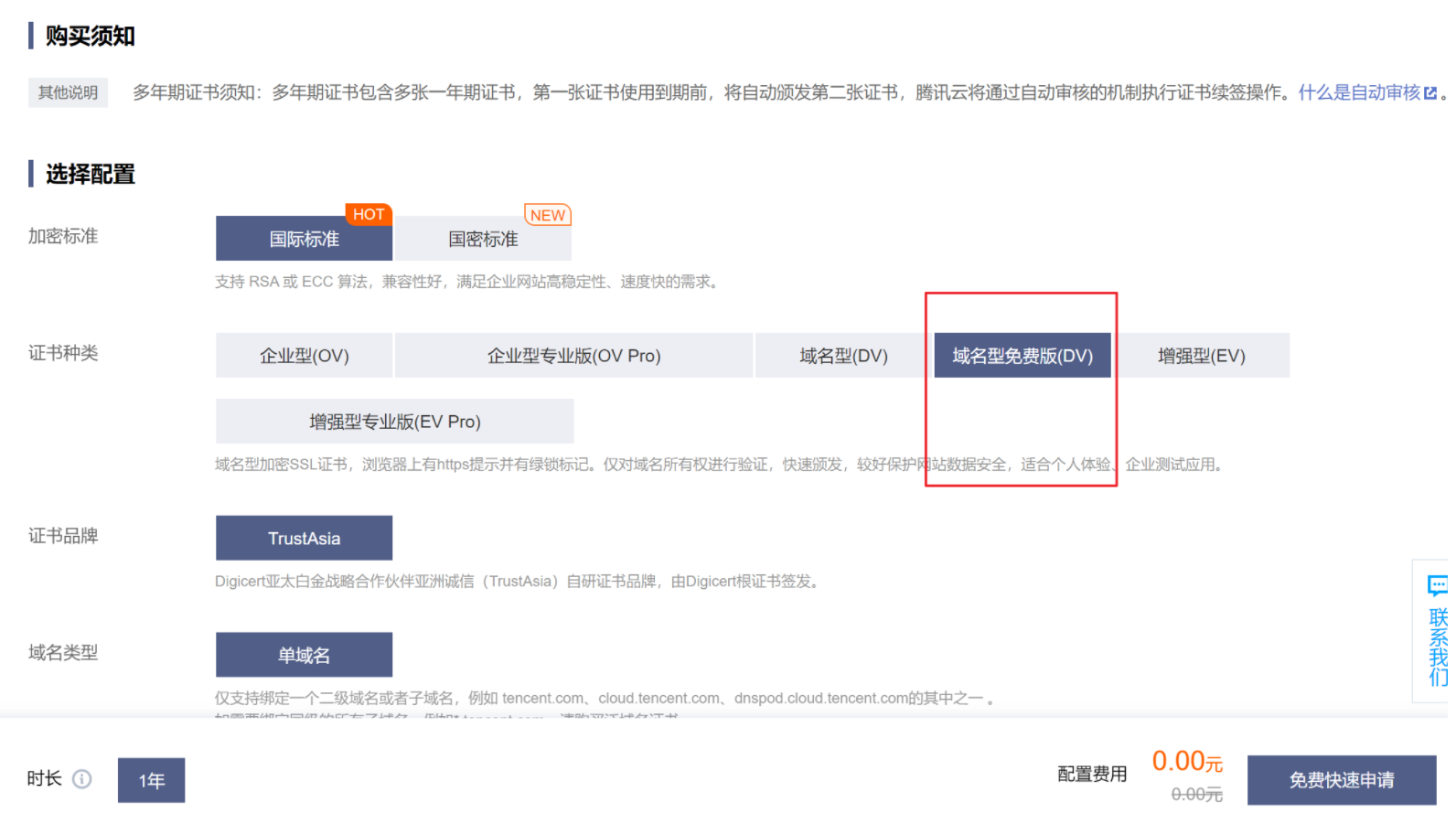Click the 联系我们 side text
1456x824 pixels.
coord(1439,647)
